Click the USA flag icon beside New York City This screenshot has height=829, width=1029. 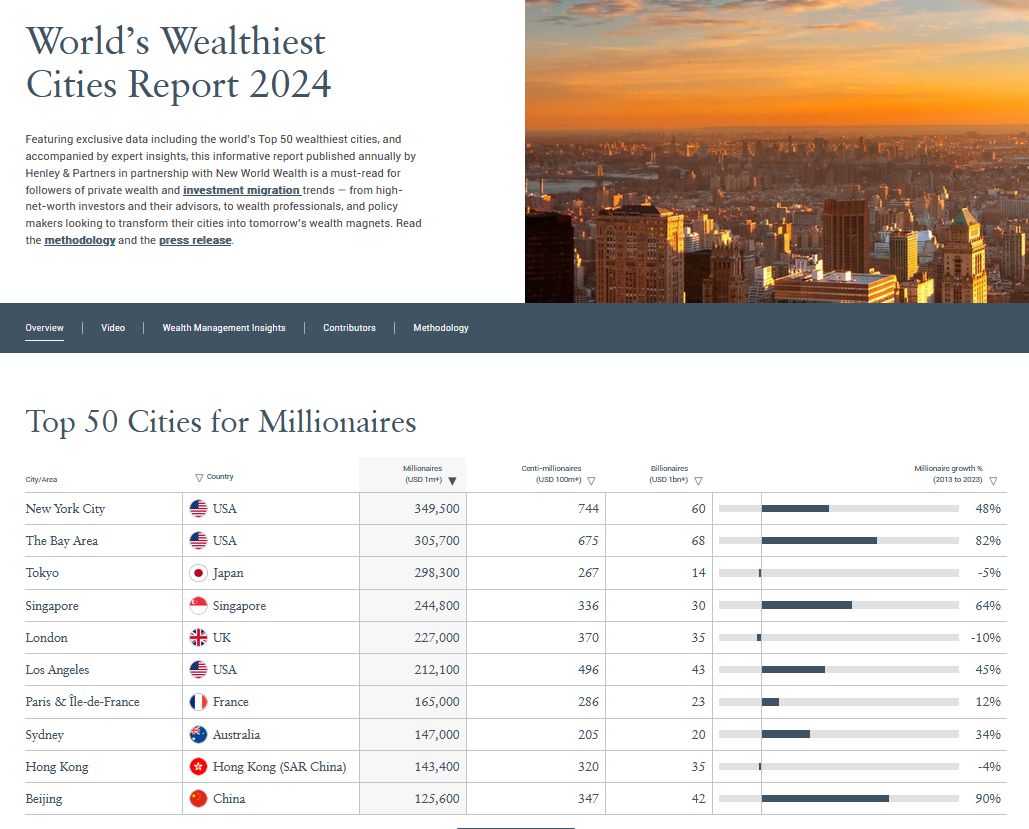coord(199,509)
